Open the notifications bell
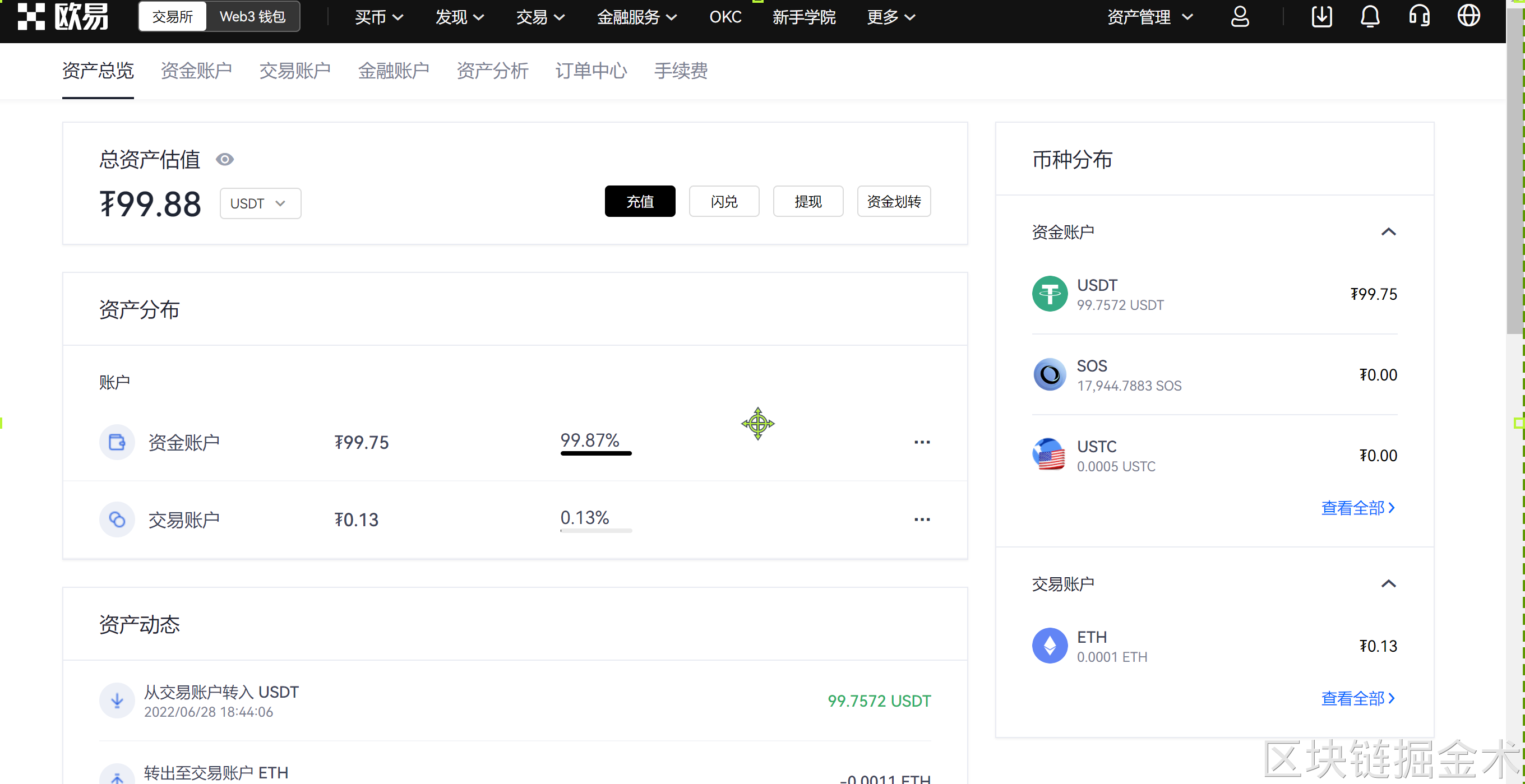 [x=1370, y=17]
